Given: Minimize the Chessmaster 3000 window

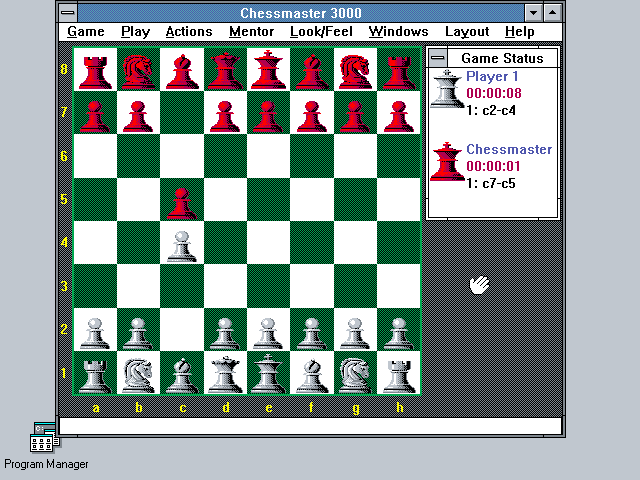Looking at the screenshot, I should [x=533, y=13].
